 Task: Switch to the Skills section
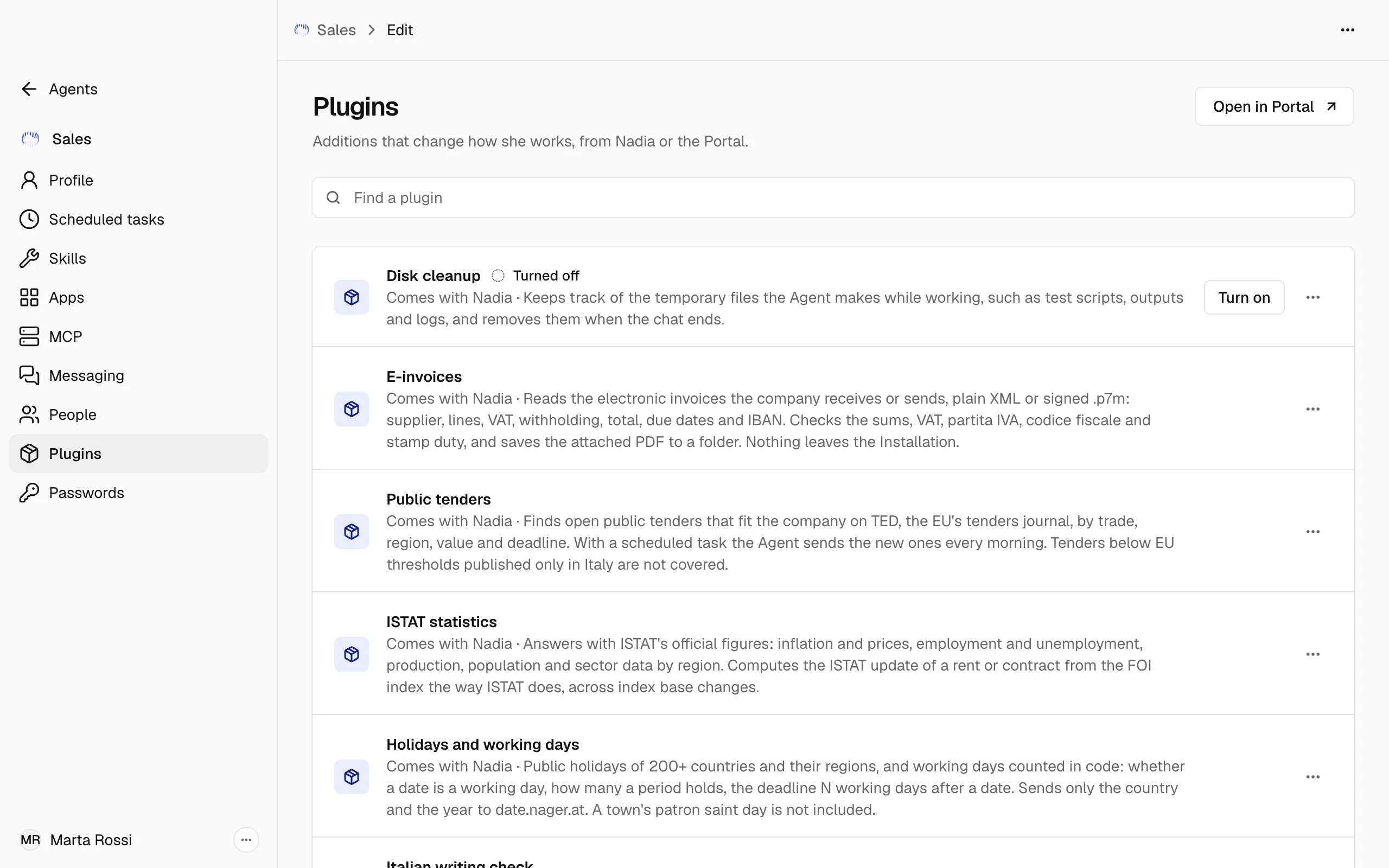point(138,258)
